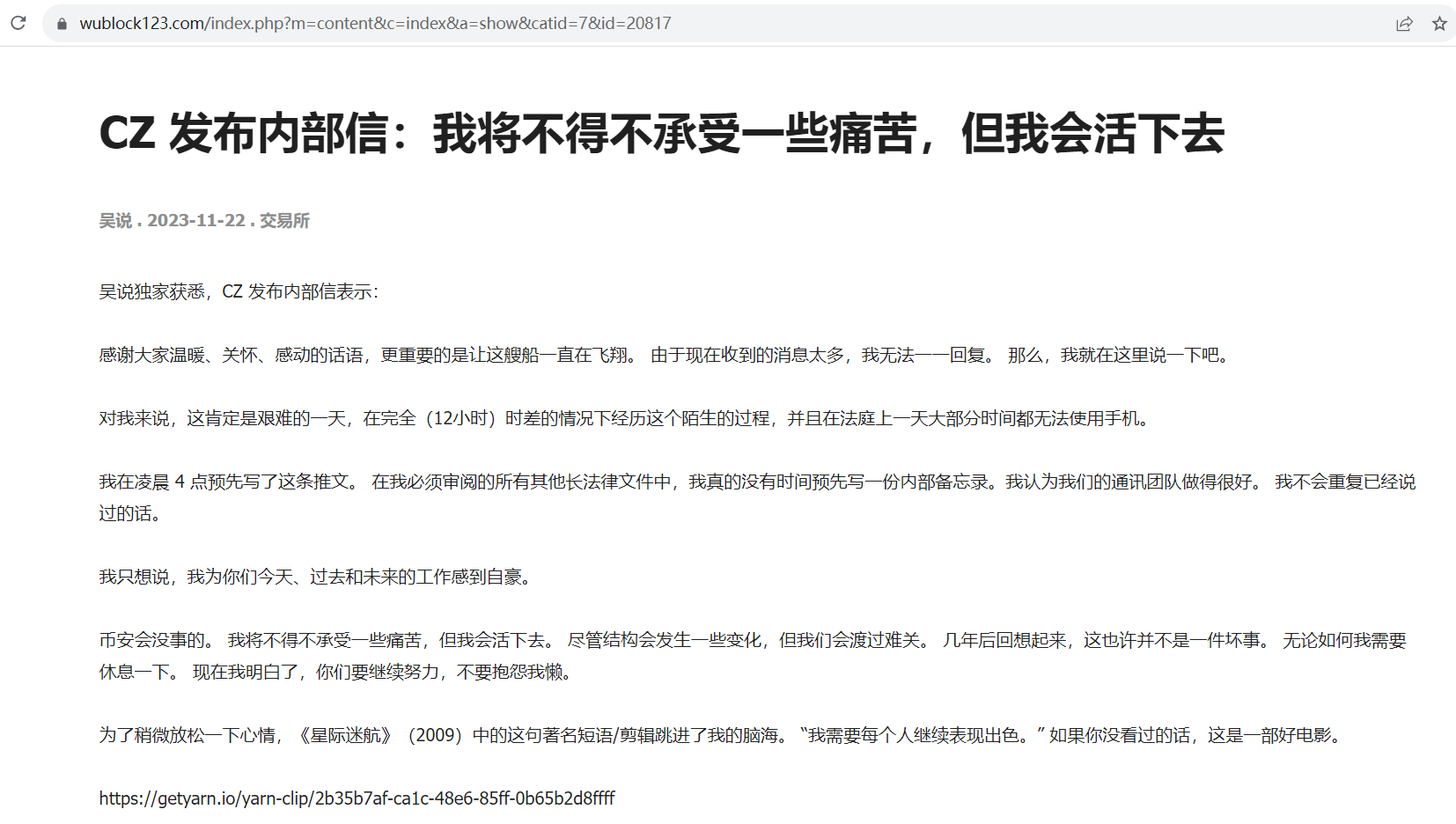Click the wrapped line "过的话。"

(x=131, y=513)
